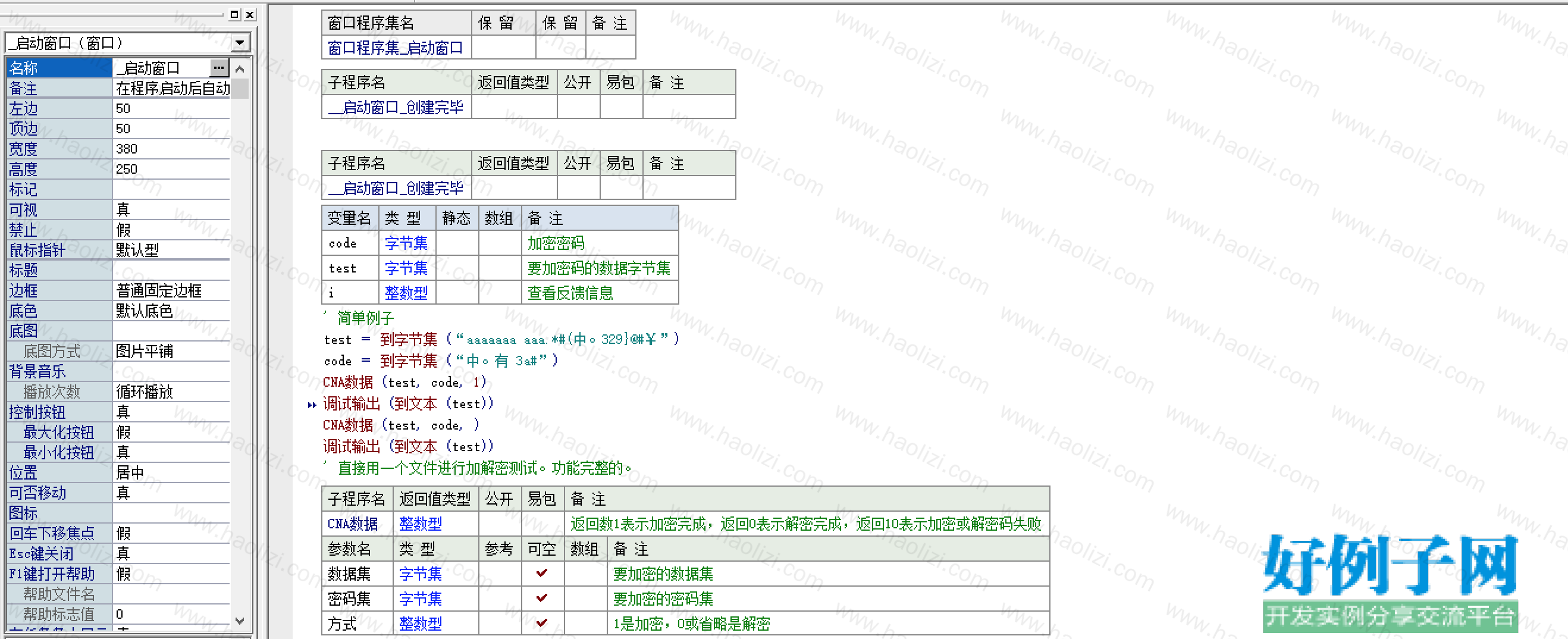1568x639 pixels.
Task: Select the 背景音乐 property row
Action: tap(119, 371)
